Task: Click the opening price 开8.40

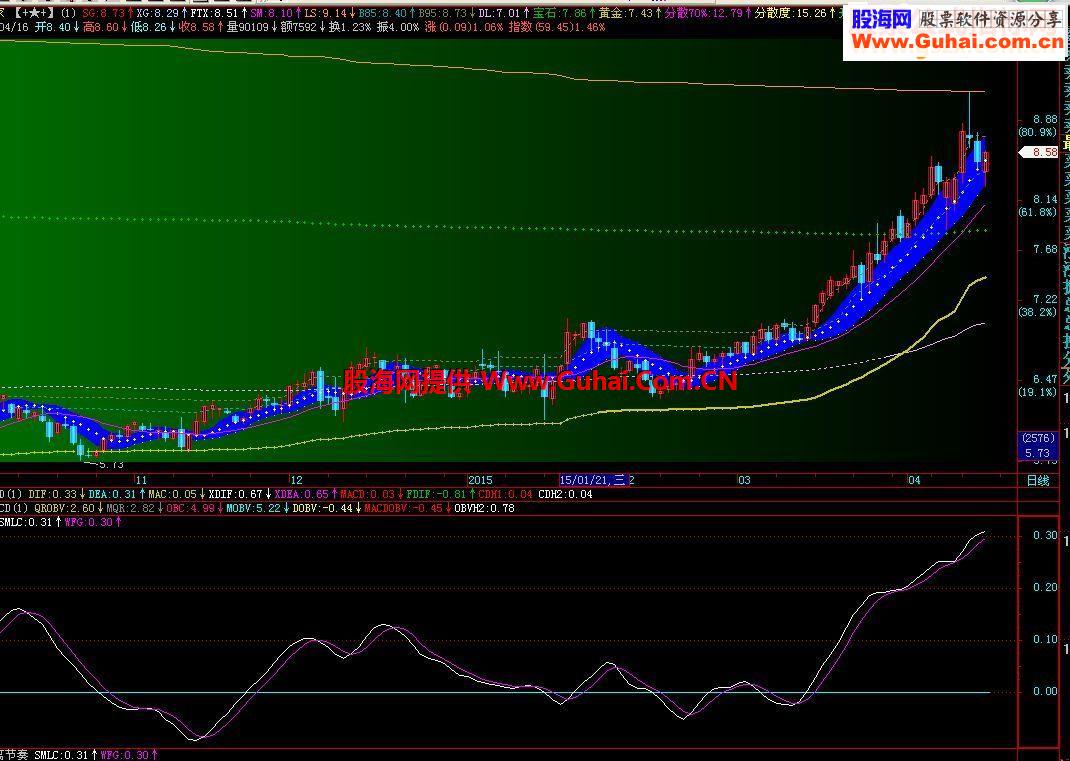Action: pos(51,27)
